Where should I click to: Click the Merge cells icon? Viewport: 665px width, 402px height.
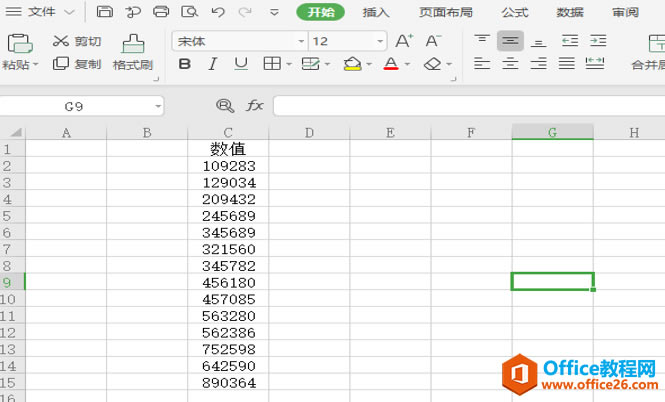coord(657,43)
